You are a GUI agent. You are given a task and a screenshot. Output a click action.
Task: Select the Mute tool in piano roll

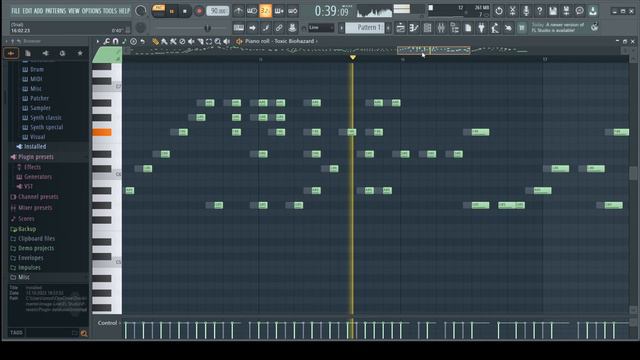click(191, 41)
